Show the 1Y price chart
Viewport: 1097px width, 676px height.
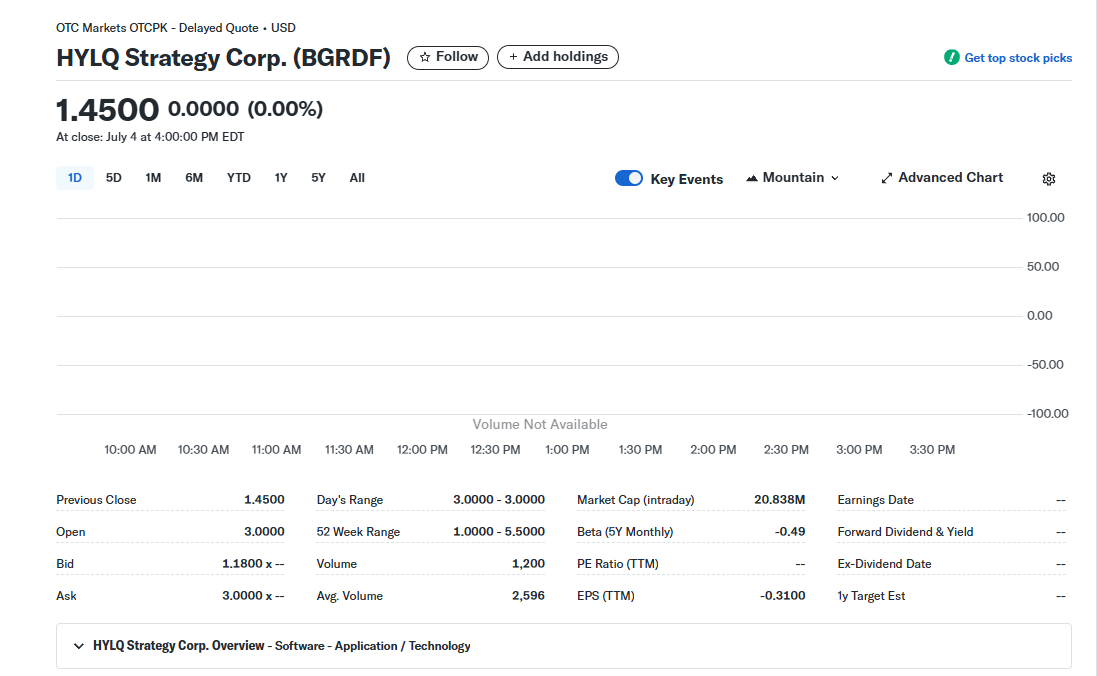281,178
